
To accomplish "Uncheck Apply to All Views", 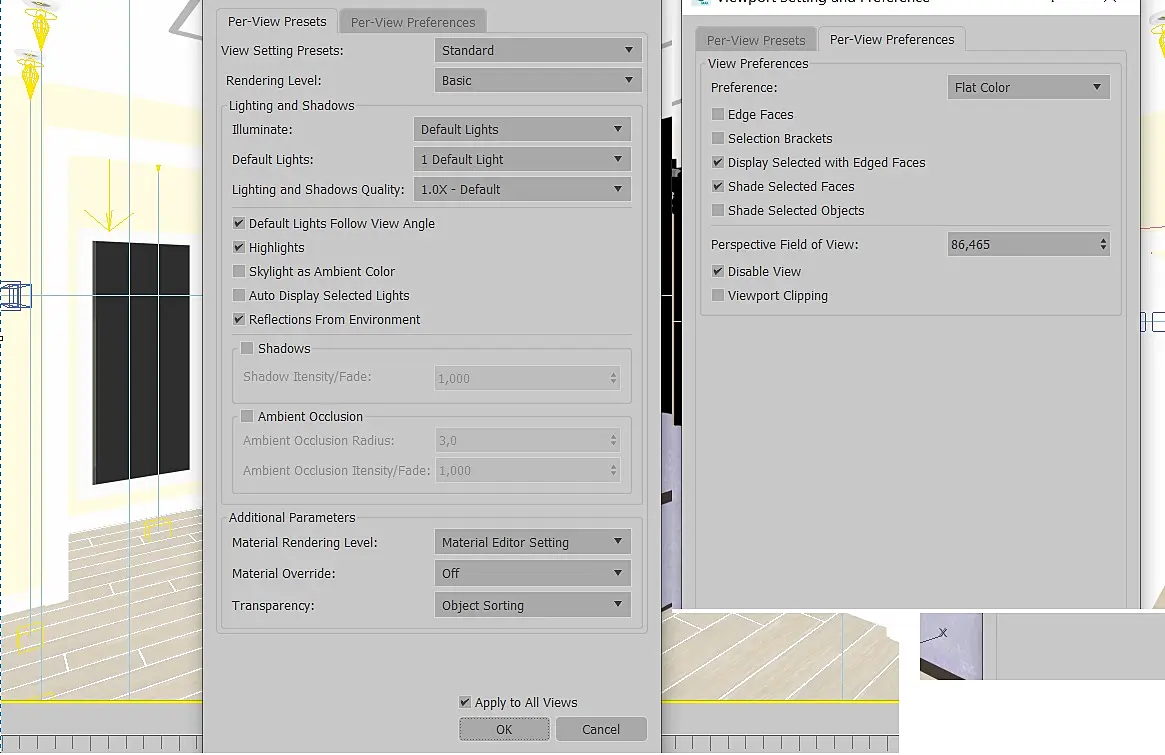I will (x=465, y=701).
